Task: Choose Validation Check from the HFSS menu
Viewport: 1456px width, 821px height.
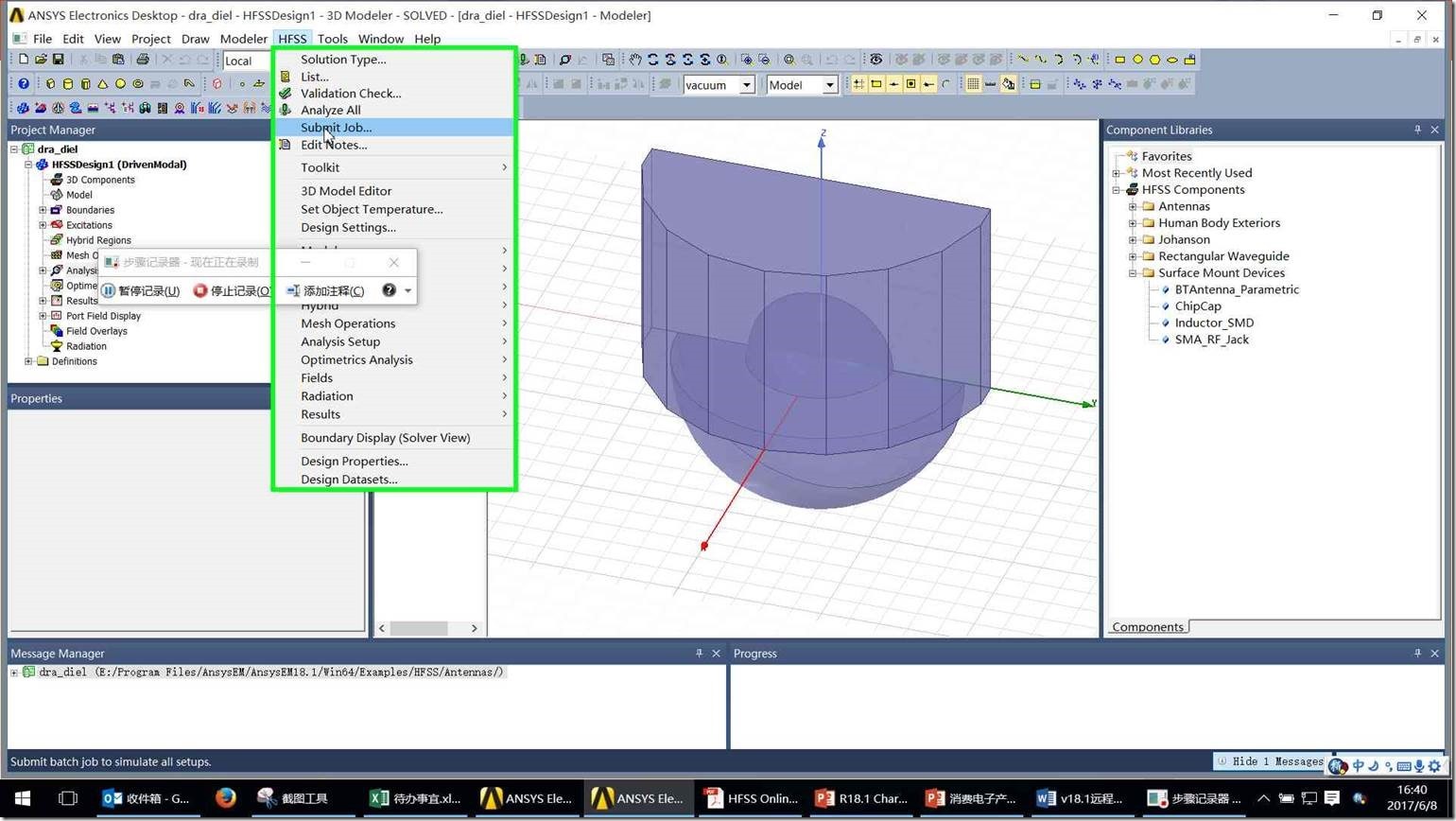Action: (x=350, y=94)
